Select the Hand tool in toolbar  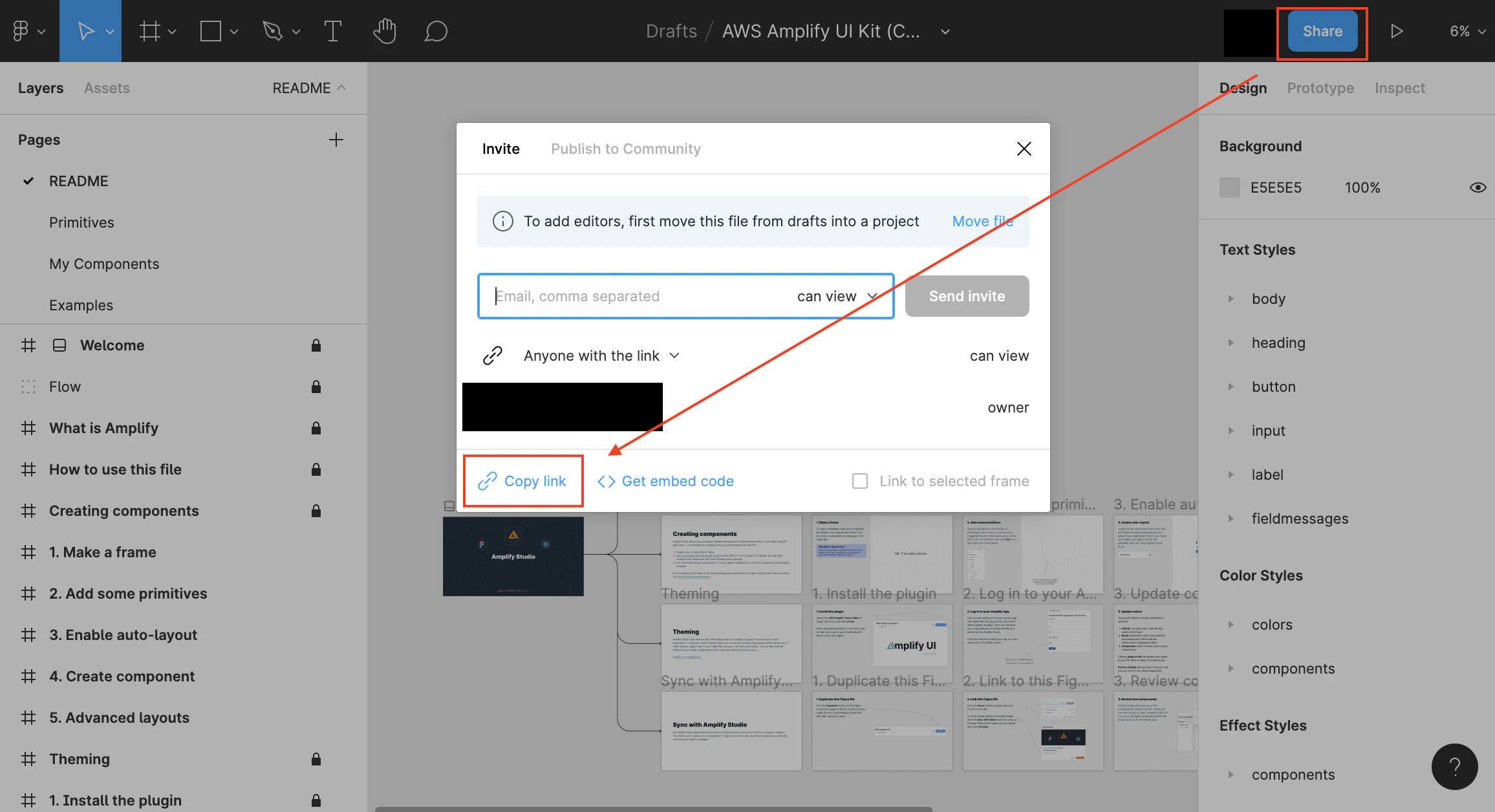pyautogui.click(x=384, y=31)
